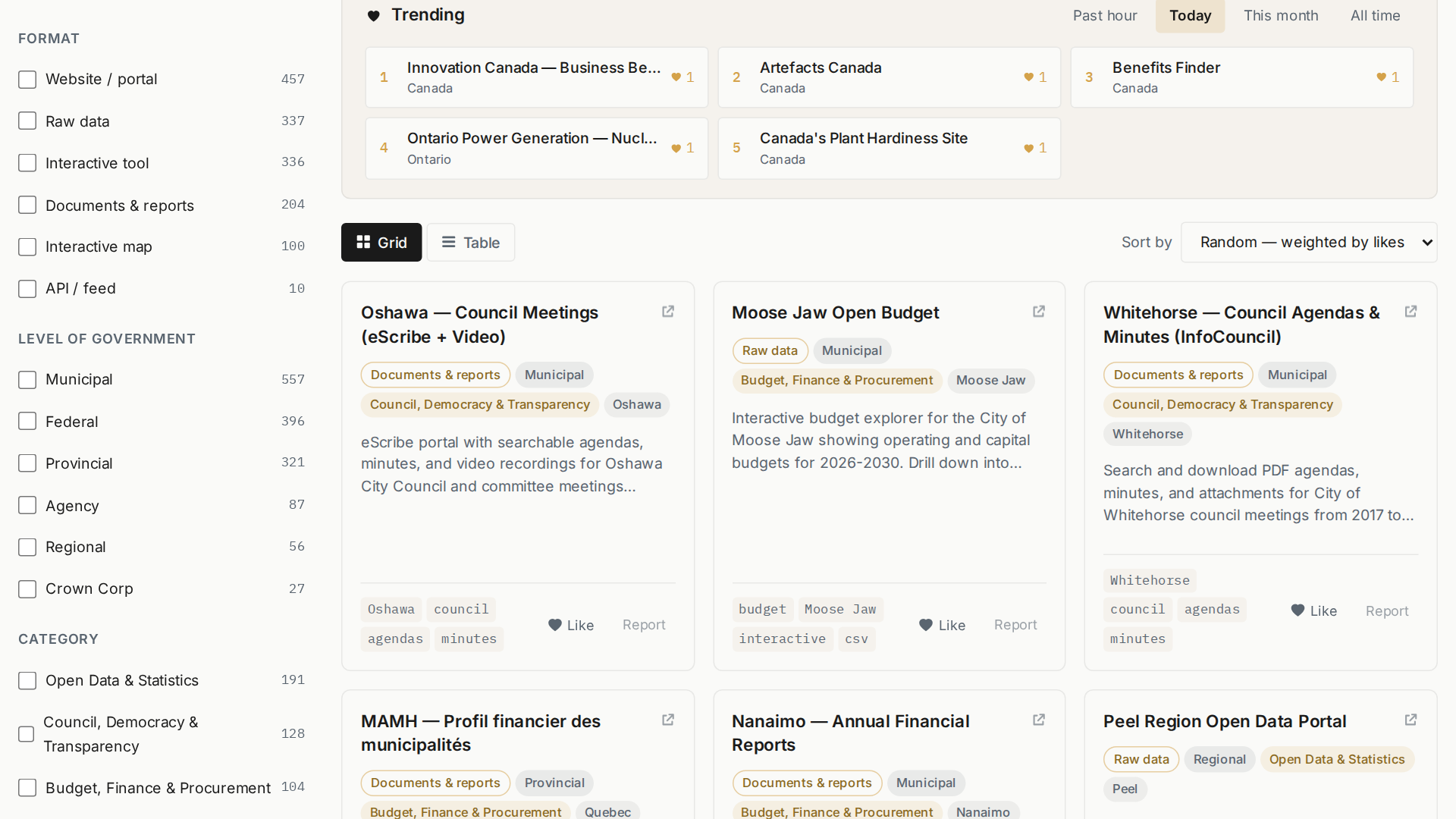Enable Open Data & Statistics category filter
This screenshot has width=1456, height=819.
(x=27, y=681)
